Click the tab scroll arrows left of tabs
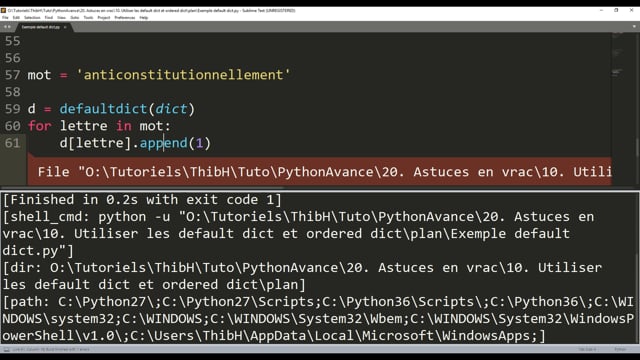 point(7,27)
